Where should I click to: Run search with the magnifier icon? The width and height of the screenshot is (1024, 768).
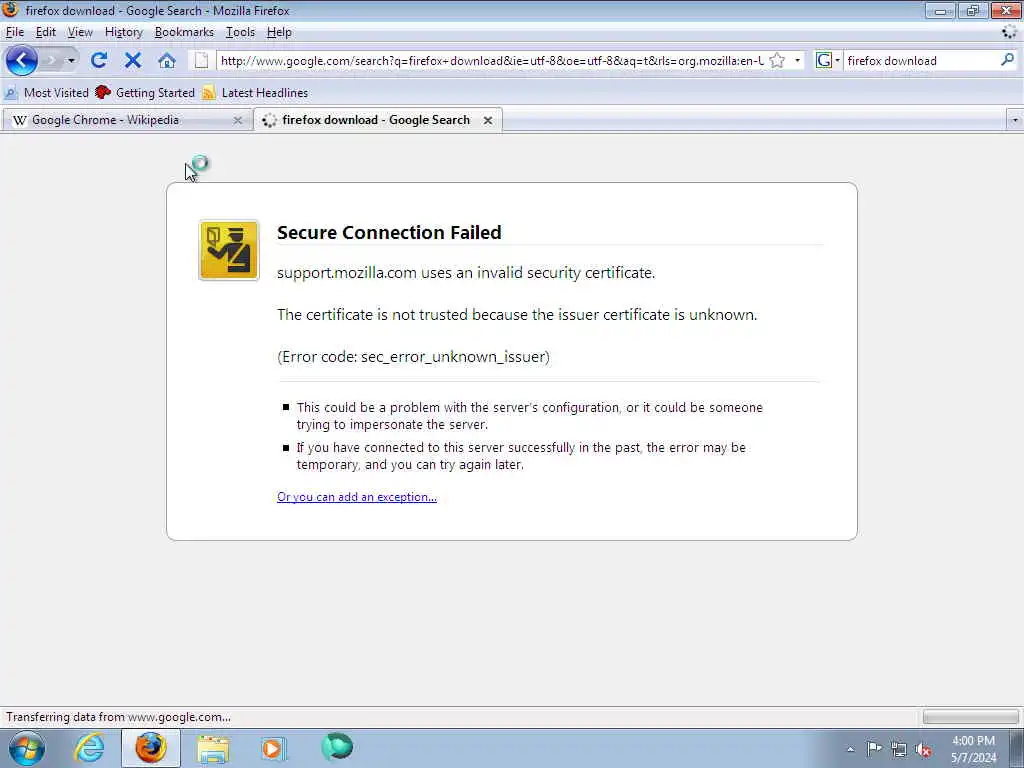(1008, 60)
